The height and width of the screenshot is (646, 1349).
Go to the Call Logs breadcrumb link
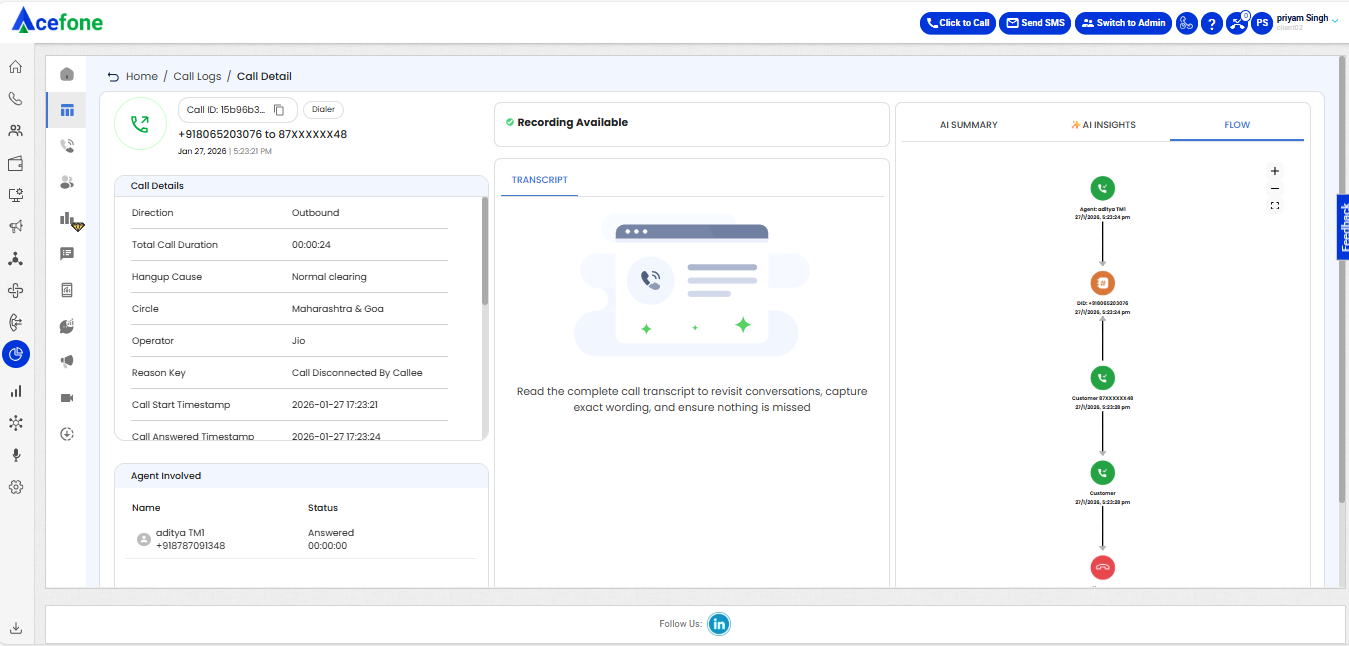[x=197, y=77]
